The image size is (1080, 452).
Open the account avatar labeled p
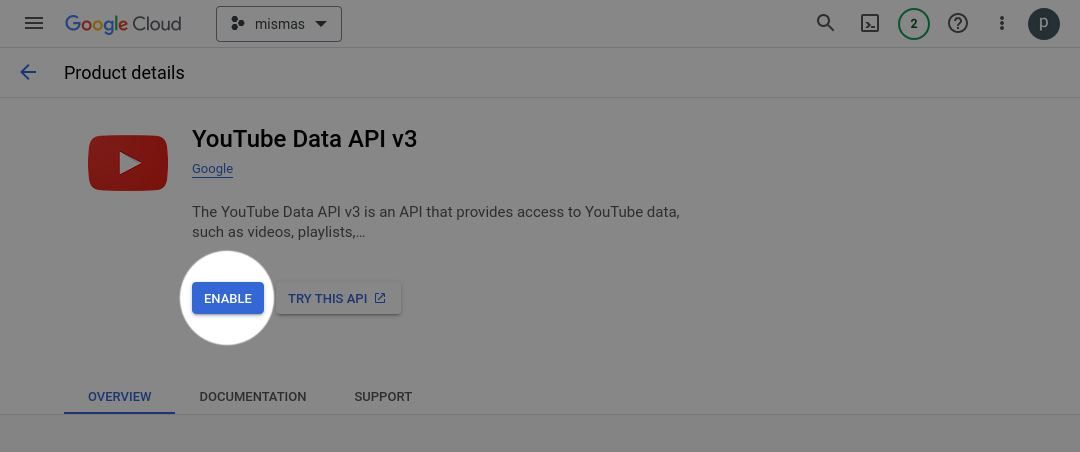pyautogui.click(x=1044, y=24)
